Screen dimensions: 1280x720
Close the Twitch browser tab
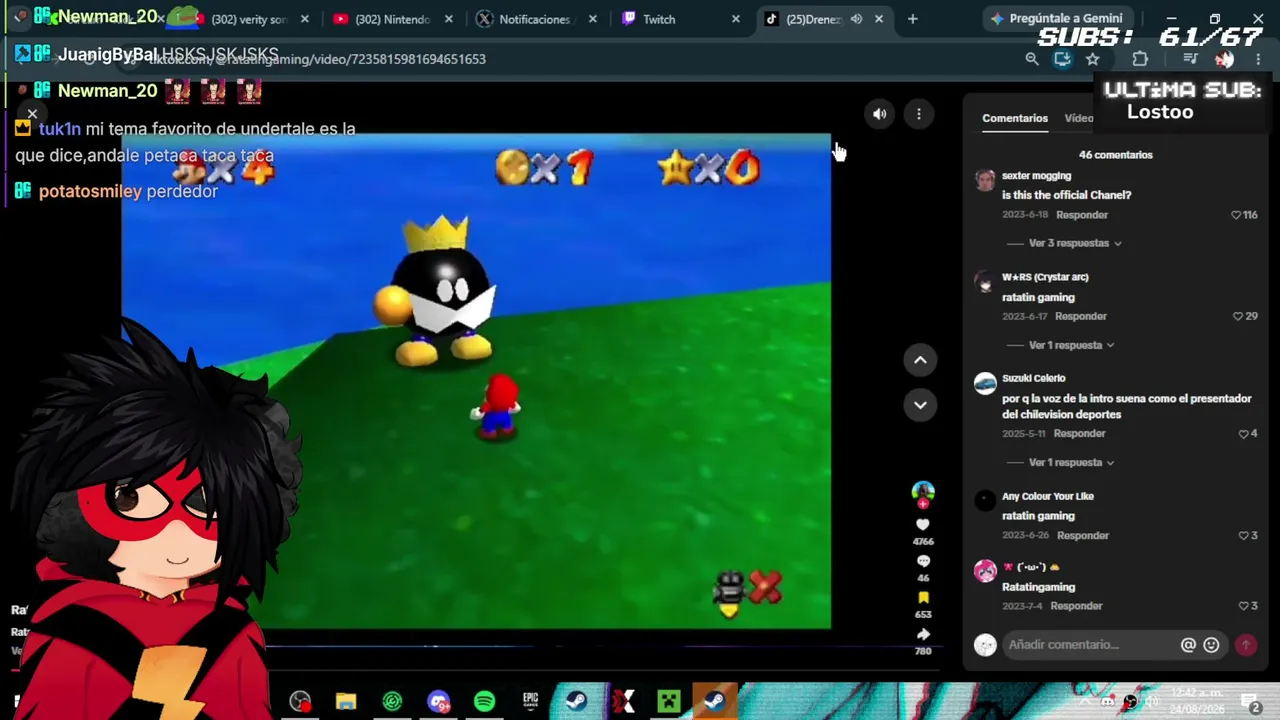736,19
